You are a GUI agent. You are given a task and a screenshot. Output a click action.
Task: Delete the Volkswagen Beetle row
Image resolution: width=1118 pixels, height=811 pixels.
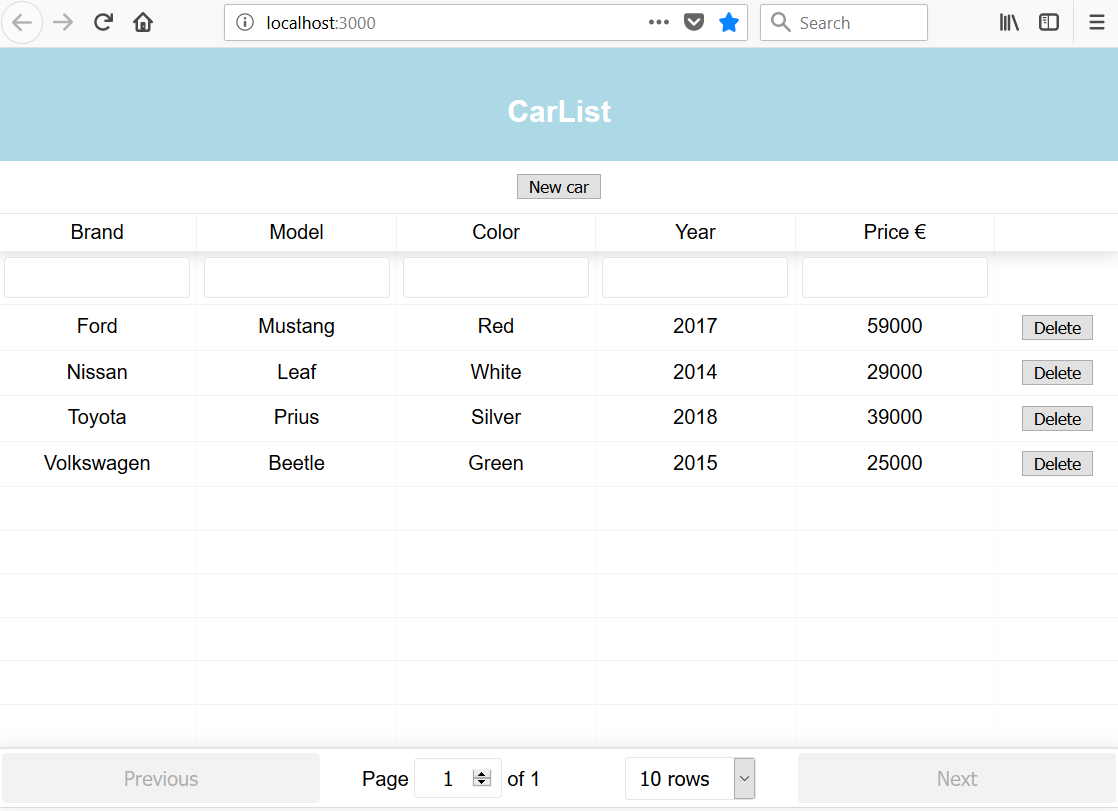click(1057, 464)
